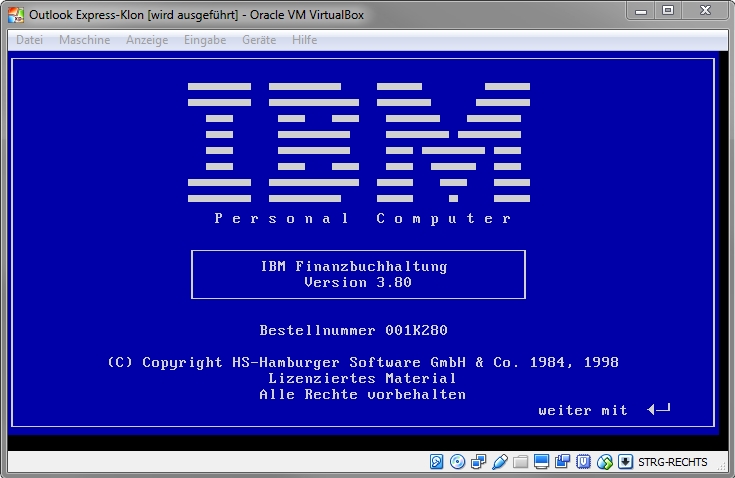Open the Anzeige menu
The height and width of the screenshot is (478, 735).
click(x=147, y=40)
